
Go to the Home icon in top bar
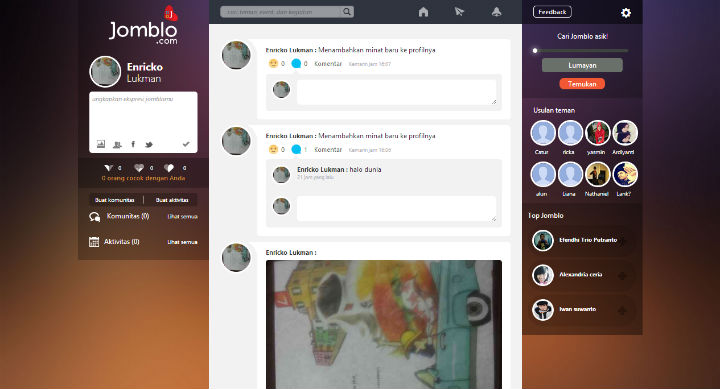[423, 12]
